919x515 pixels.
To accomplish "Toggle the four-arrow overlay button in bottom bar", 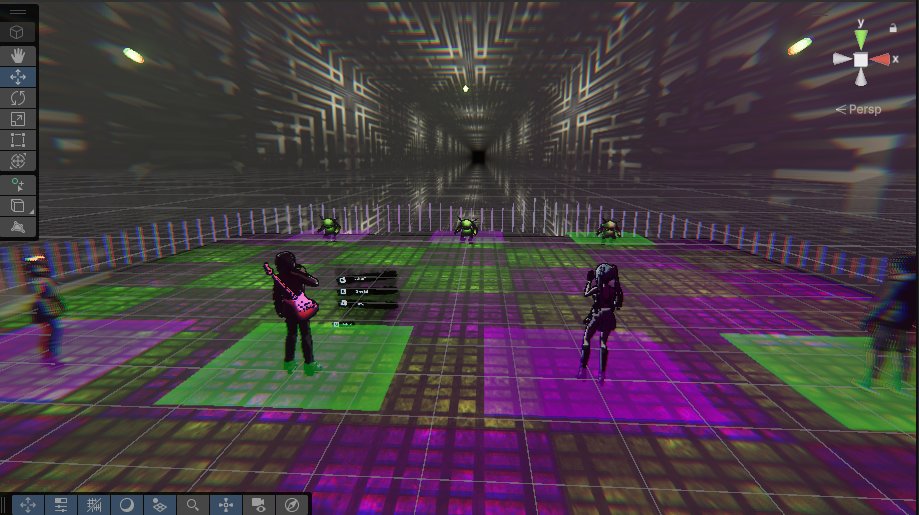I will click(x=28, y=504).
